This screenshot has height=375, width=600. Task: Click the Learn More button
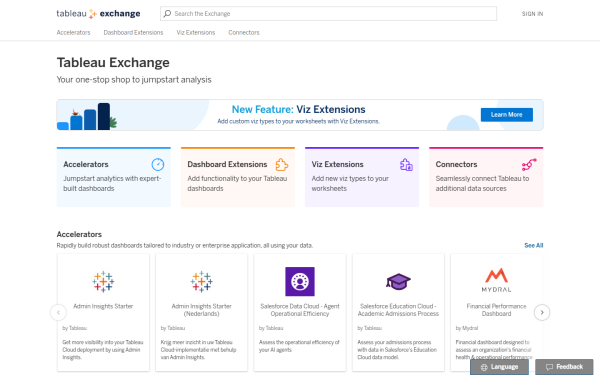[507, 115]
